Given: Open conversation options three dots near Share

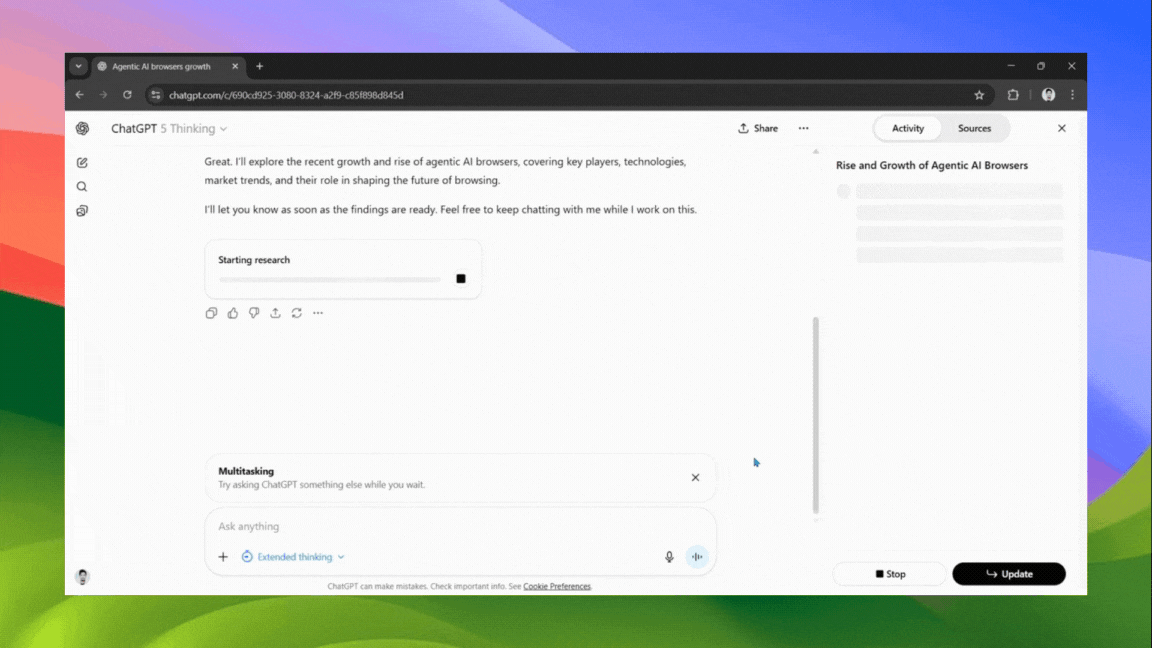Looking at the screenshot, I should pos(804,128).
